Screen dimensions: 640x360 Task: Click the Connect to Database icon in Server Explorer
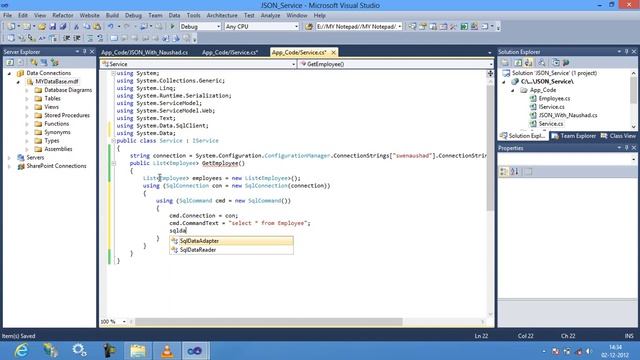(34, 62)
